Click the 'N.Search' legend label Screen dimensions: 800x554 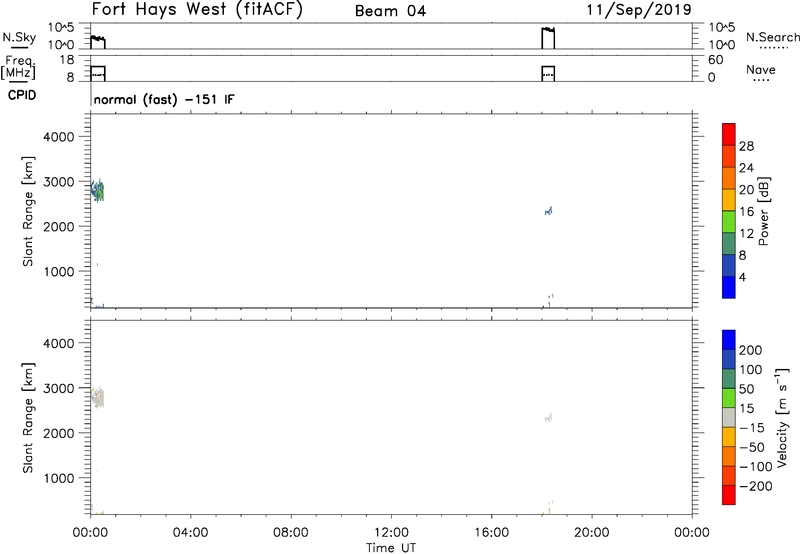coord(772,37)
